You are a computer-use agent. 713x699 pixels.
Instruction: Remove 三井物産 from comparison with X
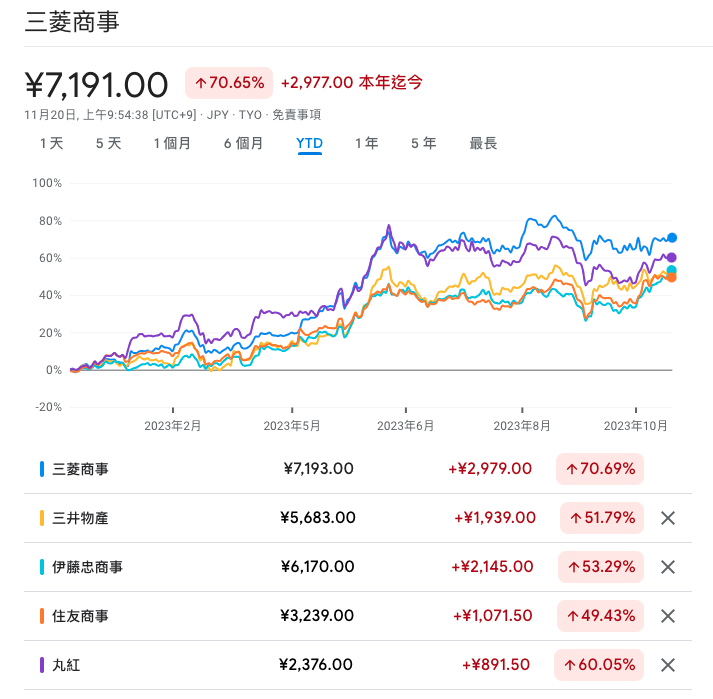point(669,518)
